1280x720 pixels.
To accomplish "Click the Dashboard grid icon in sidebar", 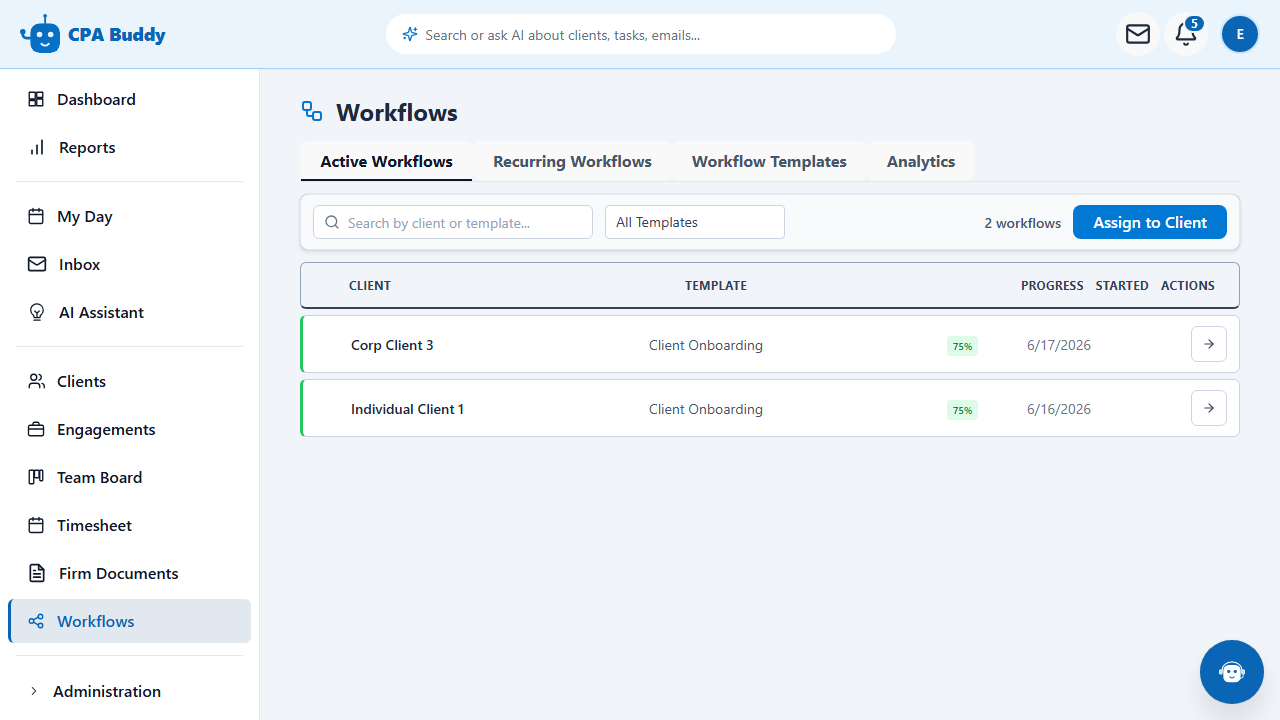I will tap(36, 99).
